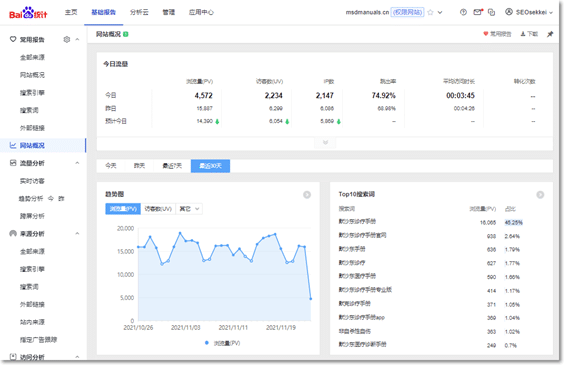This screenshot has height=365, width=564.
Task: Show 浏览量(PV) in the trend chart
Action: pos(123,209)
